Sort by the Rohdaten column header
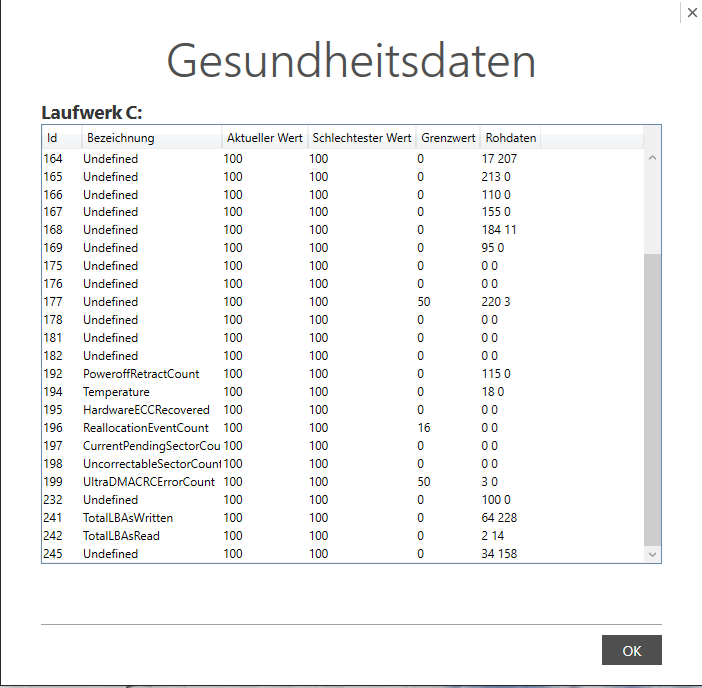Viewport: 702px width, 688px height. 510,138
